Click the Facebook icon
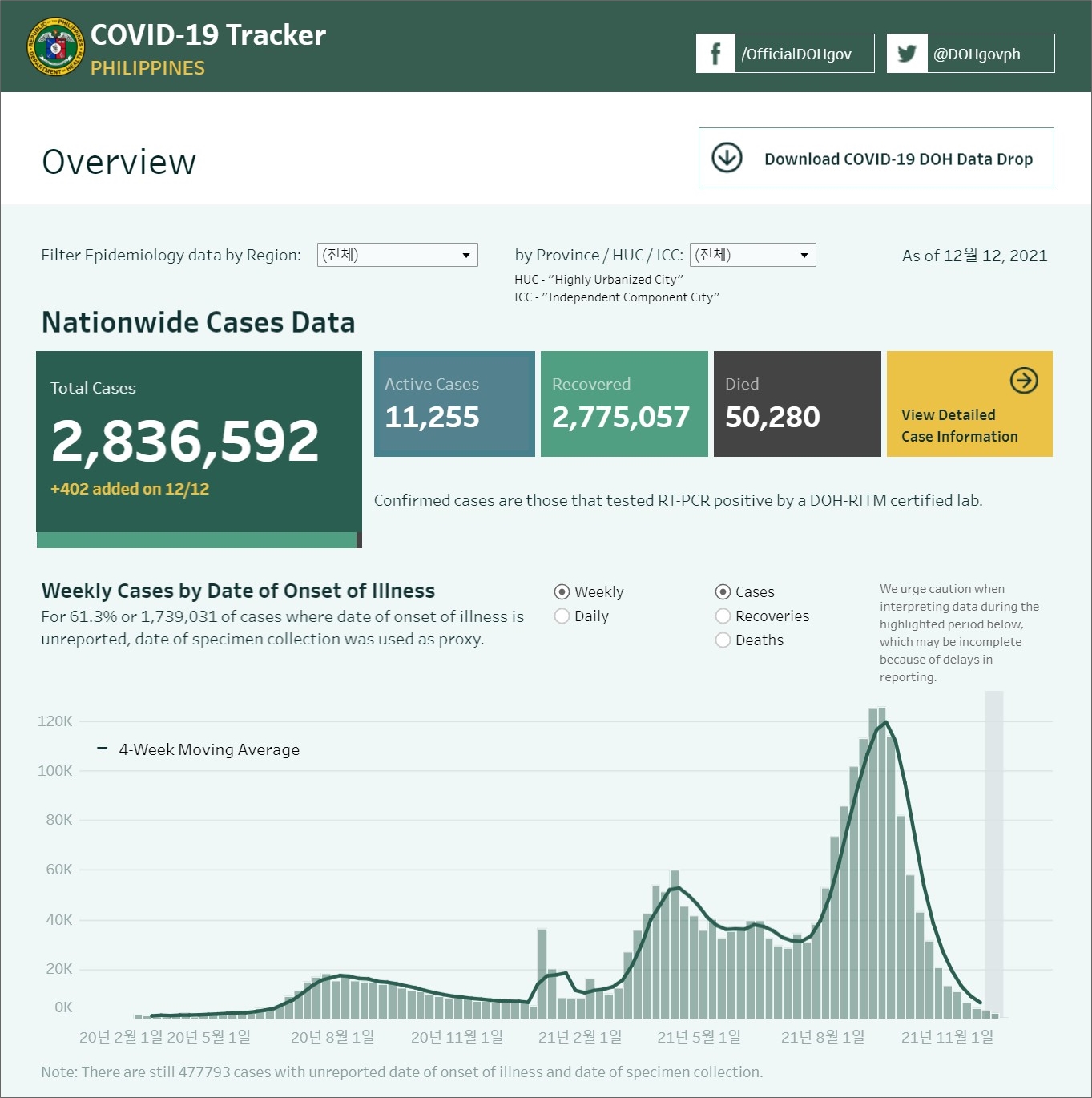 click(x=715, y=54)
